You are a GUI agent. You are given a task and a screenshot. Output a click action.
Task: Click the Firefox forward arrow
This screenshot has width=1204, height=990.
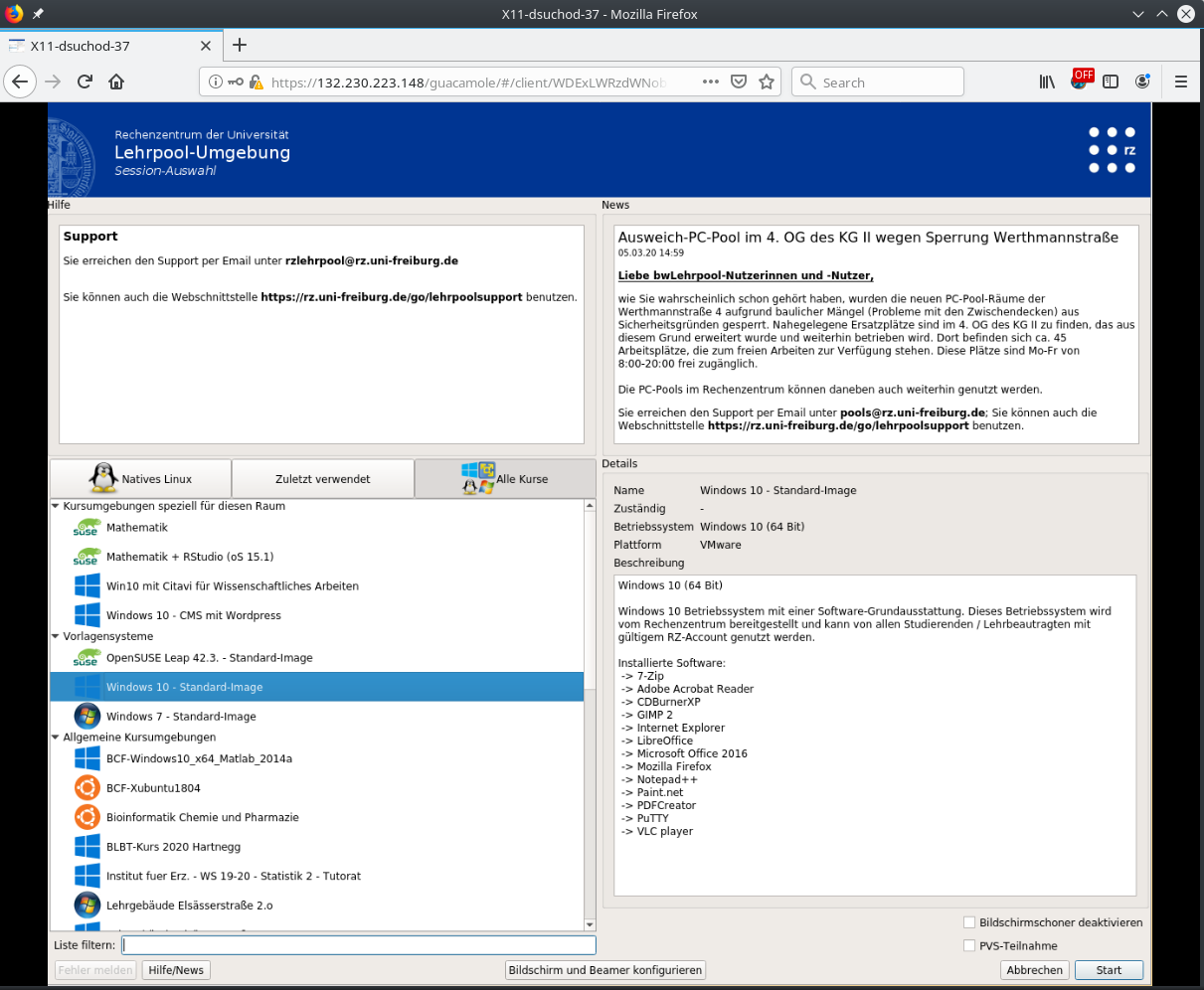pyautogui.click(x=54, y=82)
